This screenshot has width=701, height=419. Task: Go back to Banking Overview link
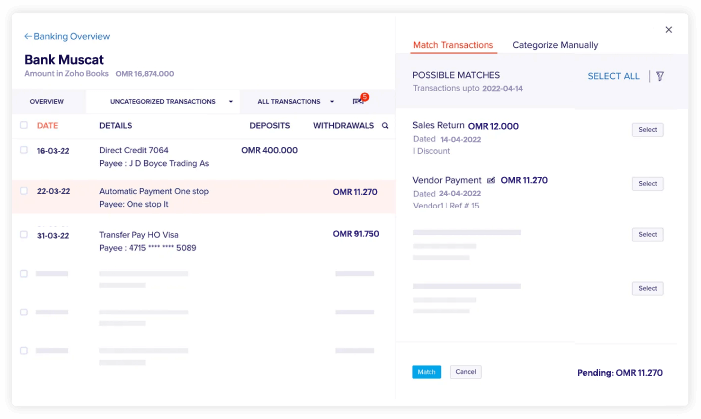[72, 36]
